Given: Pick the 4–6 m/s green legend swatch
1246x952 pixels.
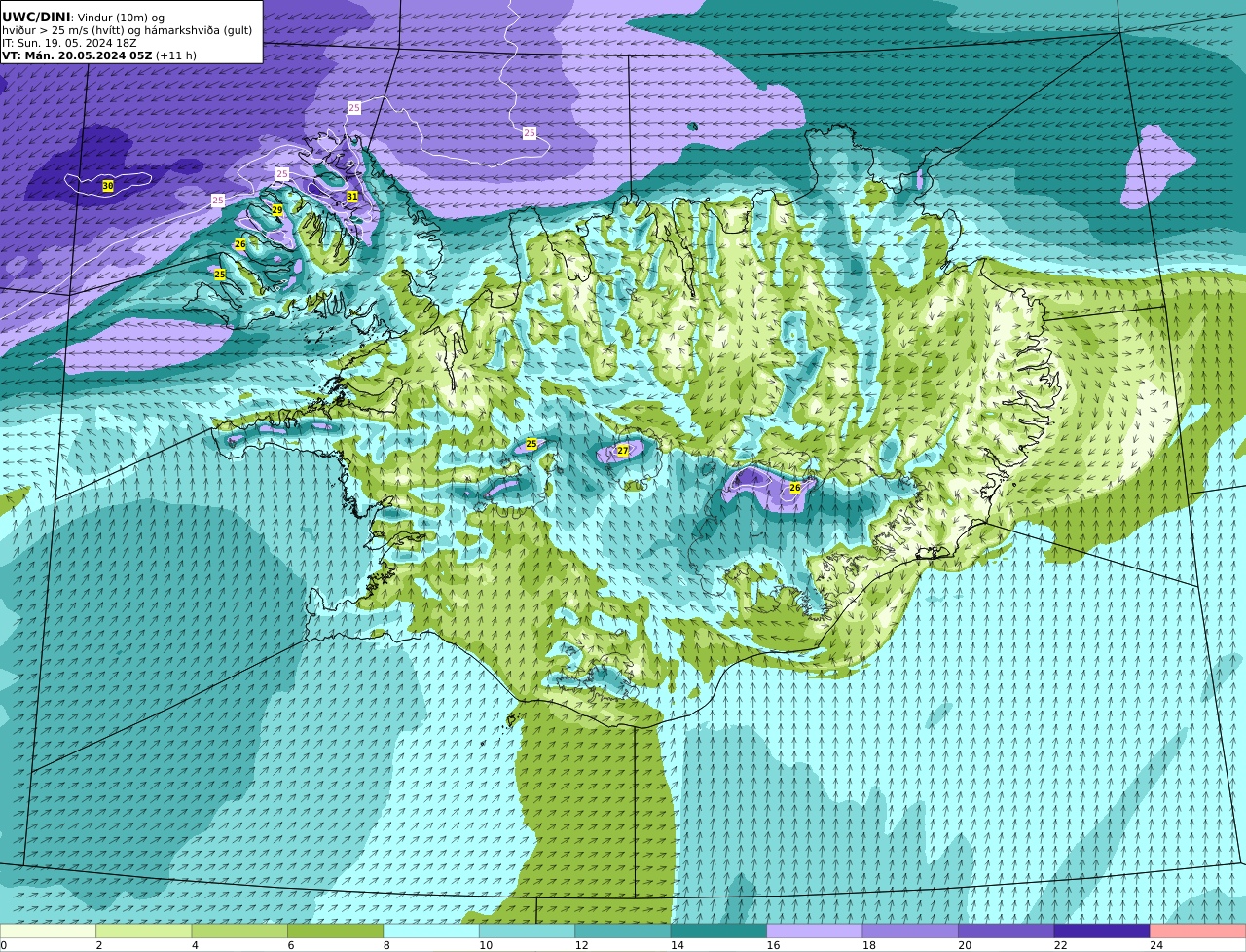Looking at the screenshot, I should [239, 932].
